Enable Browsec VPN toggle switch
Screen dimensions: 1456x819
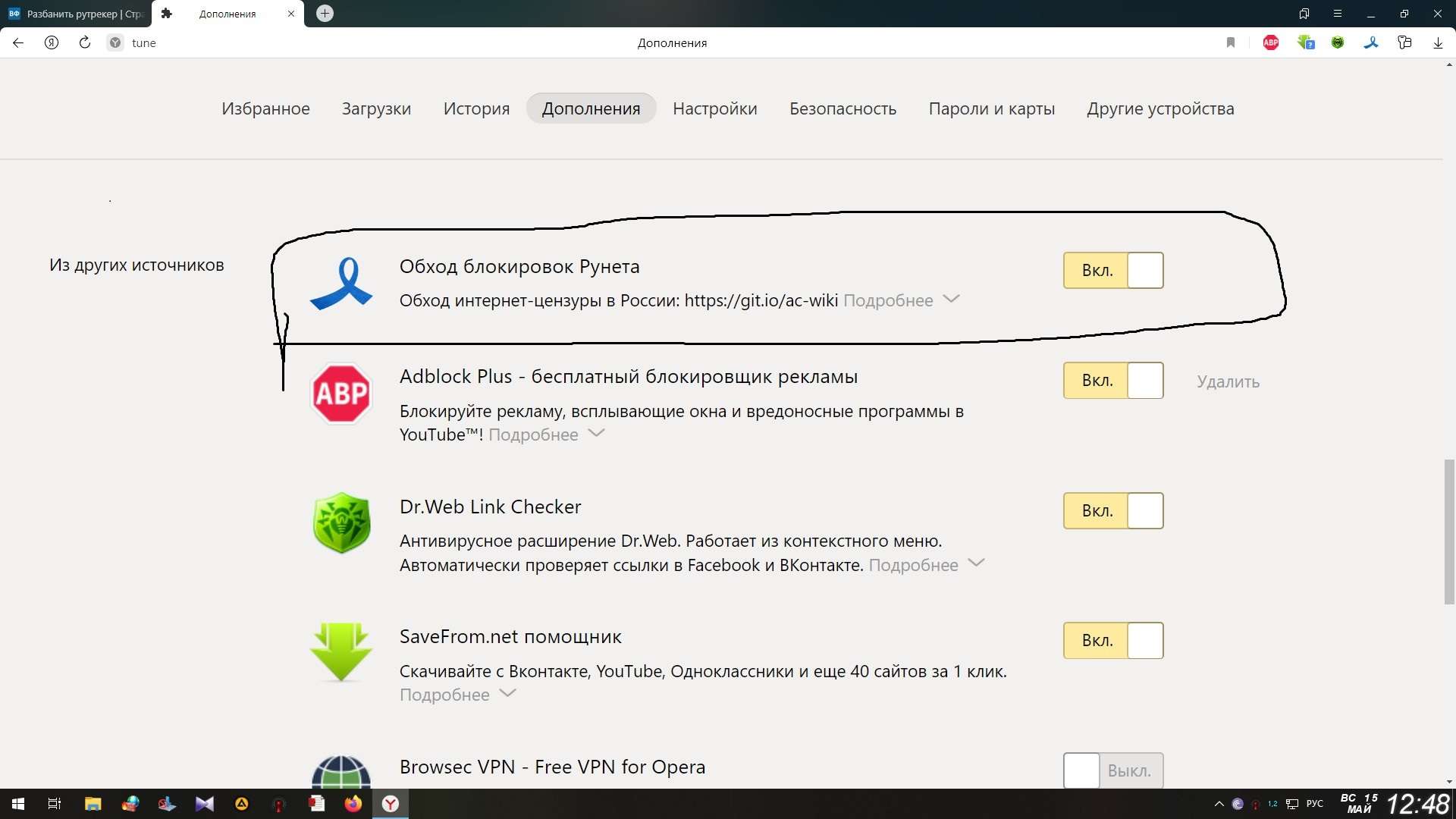(x=1113, y=770)
